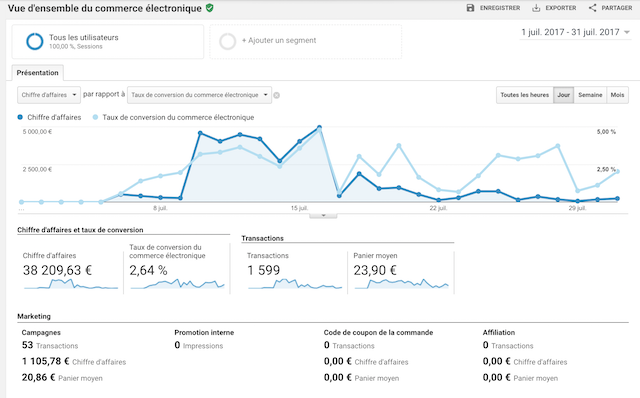Click the 2,64 % conversion rate value
Screen dimensions: 640x398
point(148,270)
